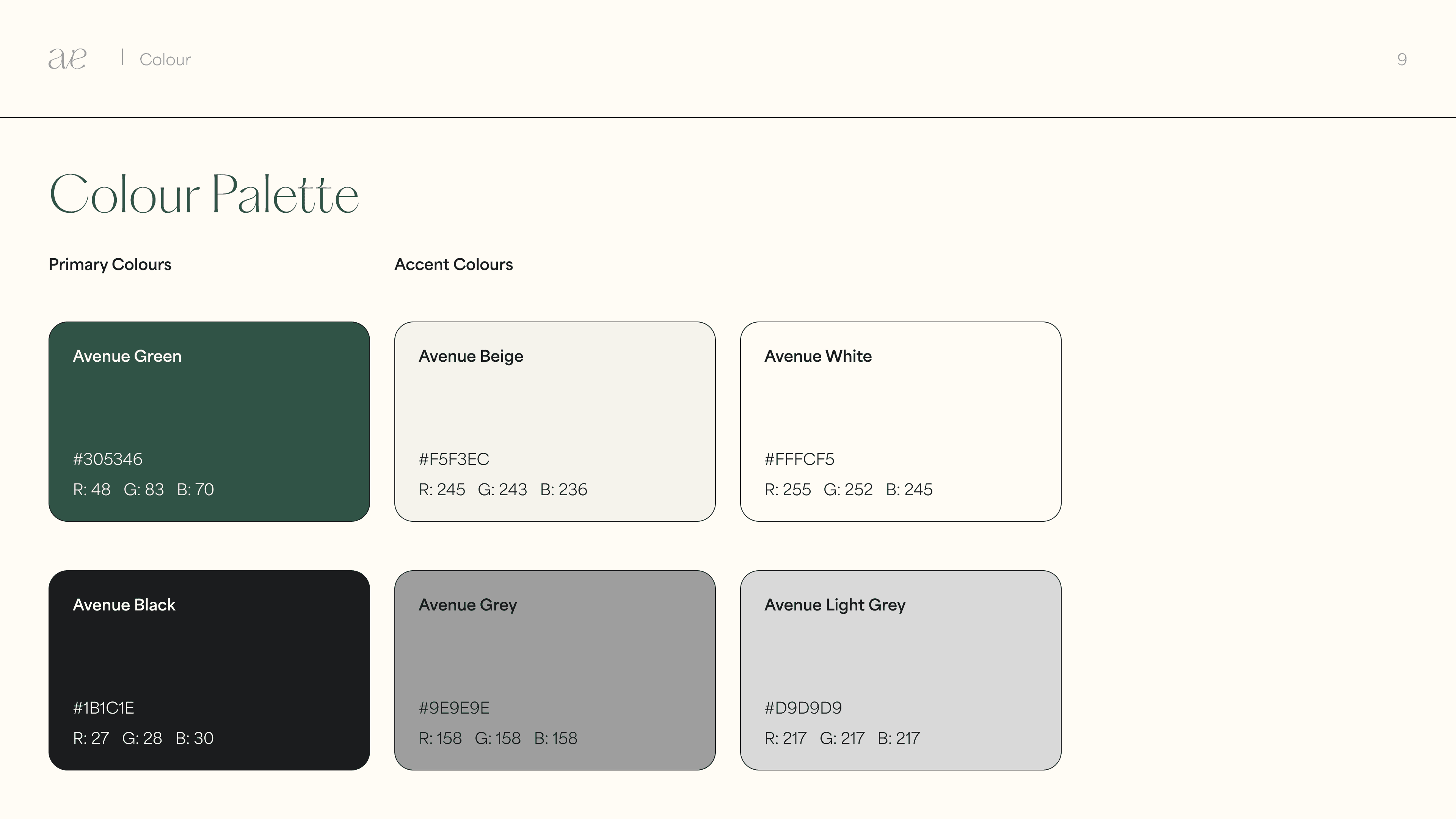Image resolution: width=1456 pixels, height=819 pixels.
Task: Click the Colour Palette heading
Action: click(x=204, y=194)
